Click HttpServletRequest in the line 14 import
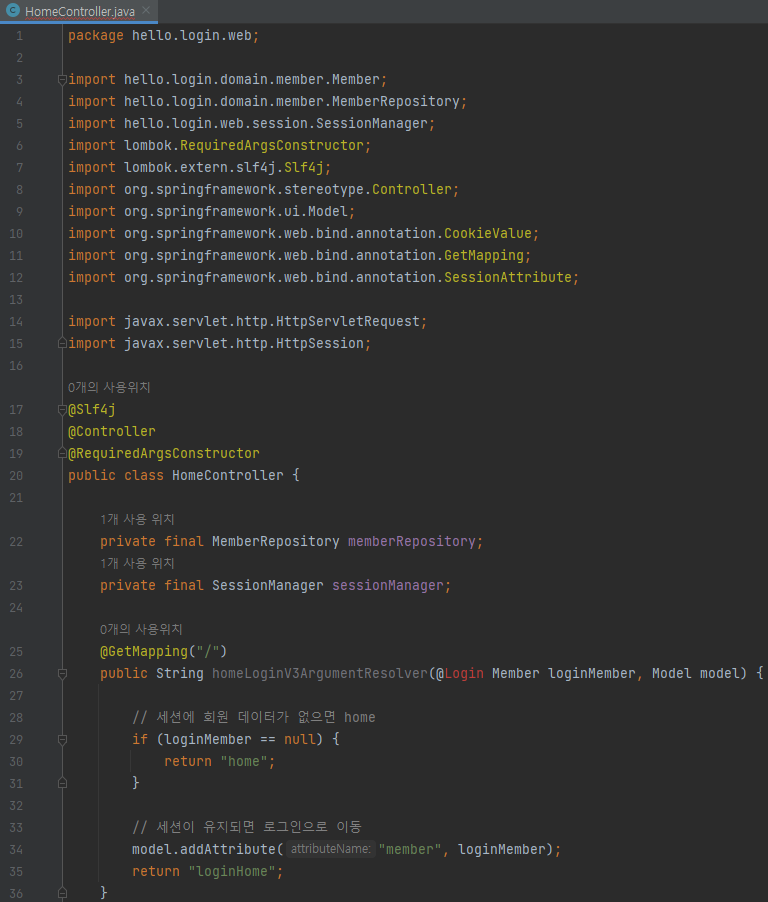Viewport: 768px width, 902px height. click(348, 321)
